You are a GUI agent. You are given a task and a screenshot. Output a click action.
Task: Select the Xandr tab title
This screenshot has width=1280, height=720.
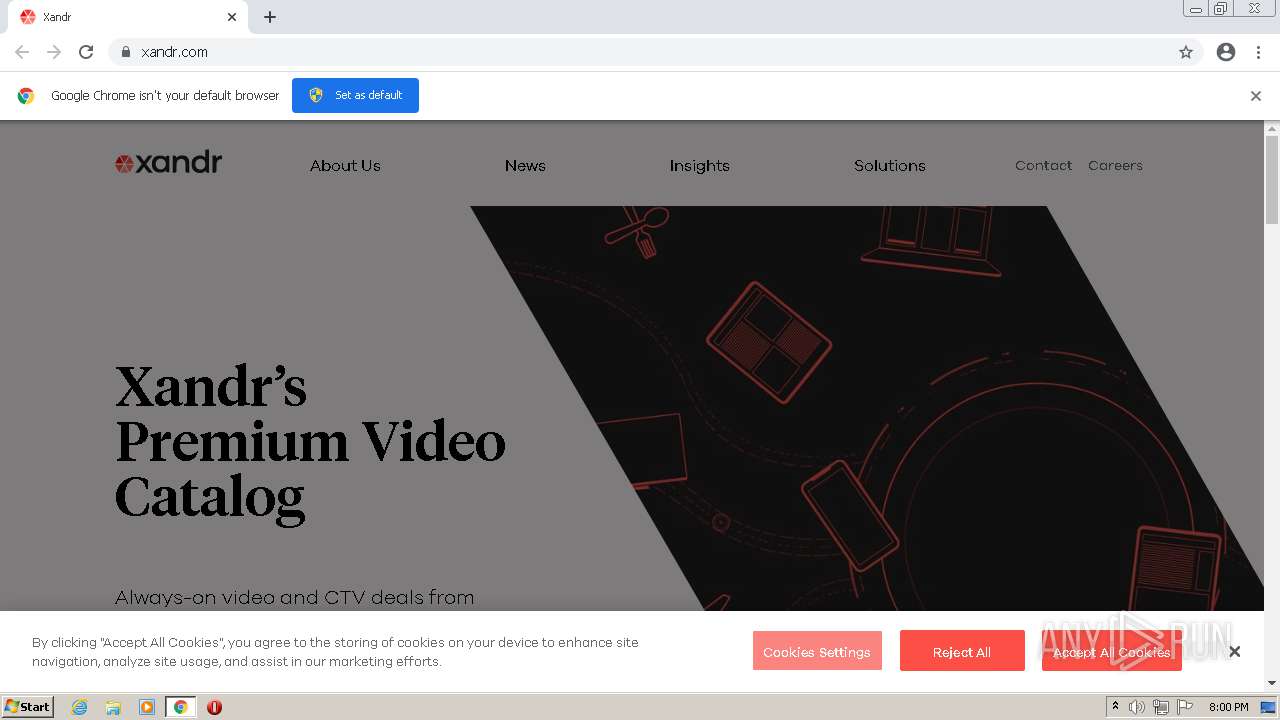coord(57,17)
